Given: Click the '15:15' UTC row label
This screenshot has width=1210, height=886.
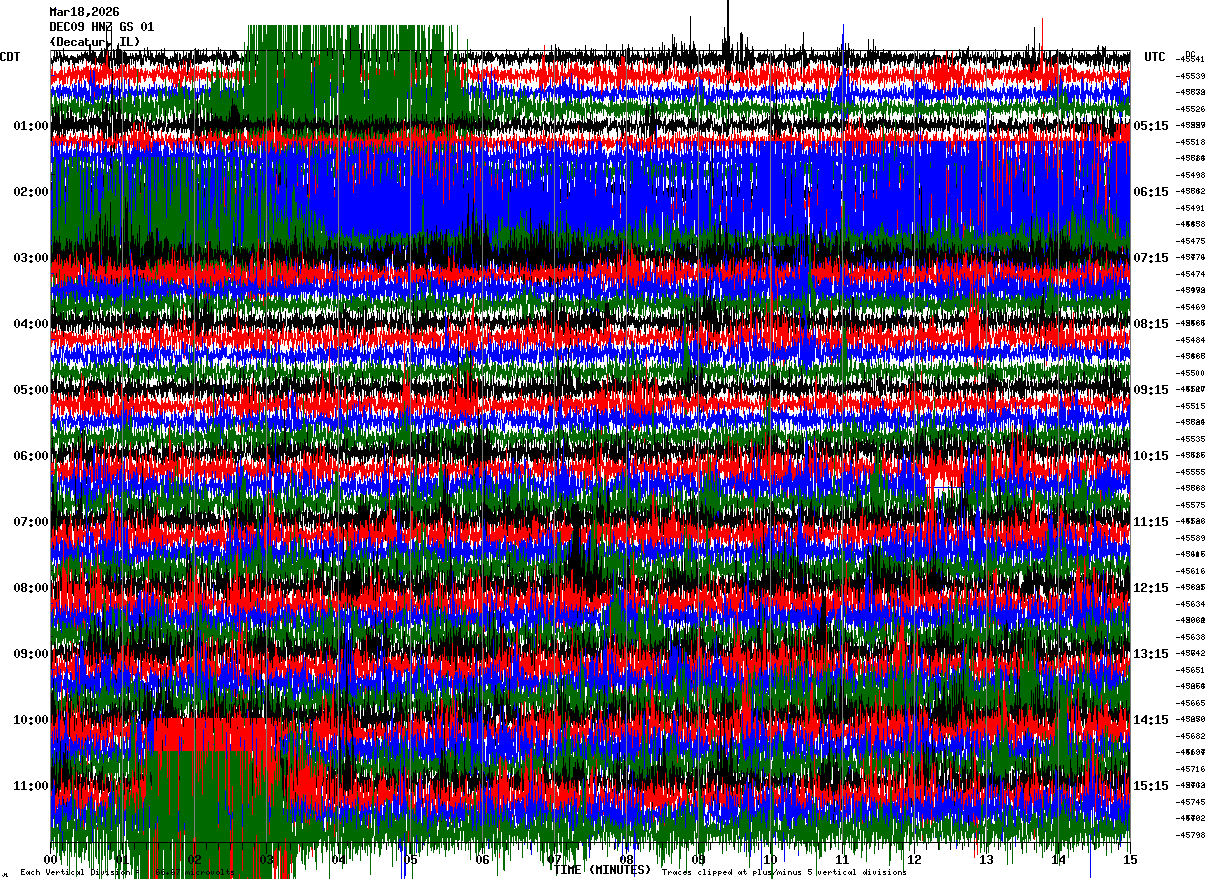Looking at the screenshot, I should click(1151, 786).
